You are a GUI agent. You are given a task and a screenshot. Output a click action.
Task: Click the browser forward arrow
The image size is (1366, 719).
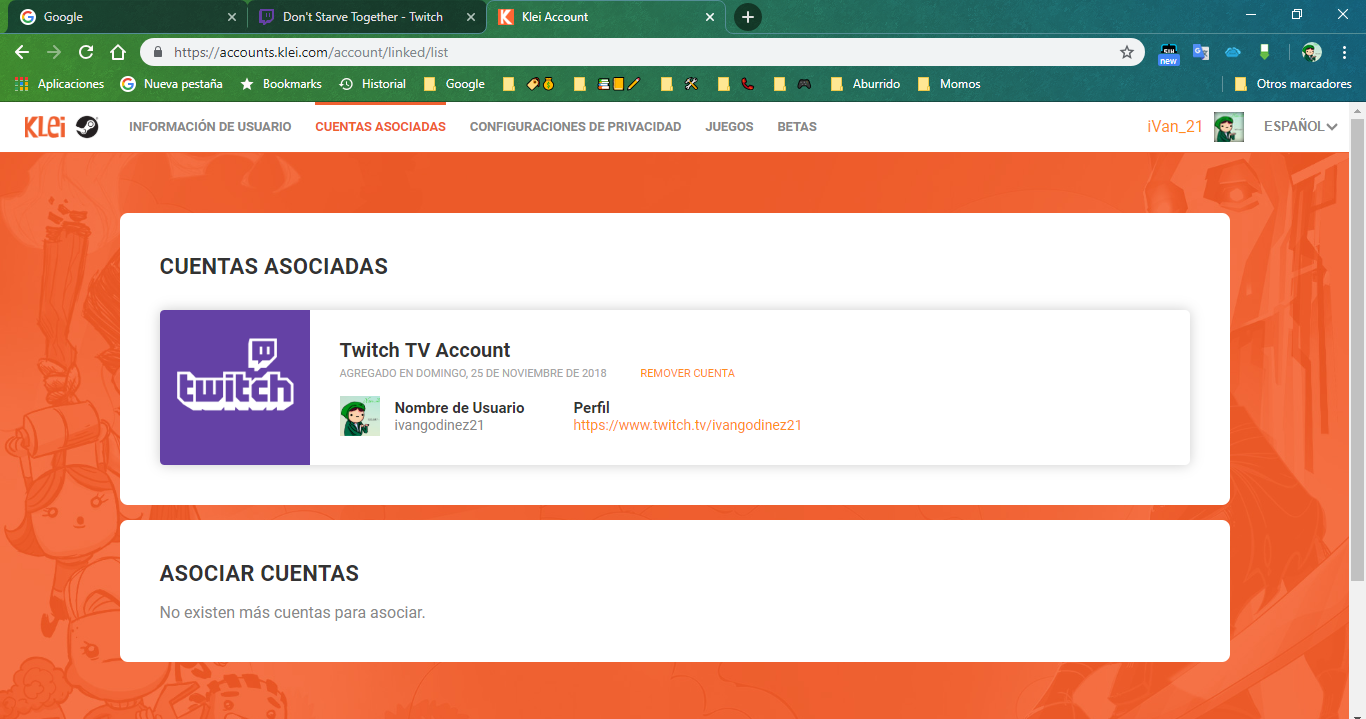point(54,52)
